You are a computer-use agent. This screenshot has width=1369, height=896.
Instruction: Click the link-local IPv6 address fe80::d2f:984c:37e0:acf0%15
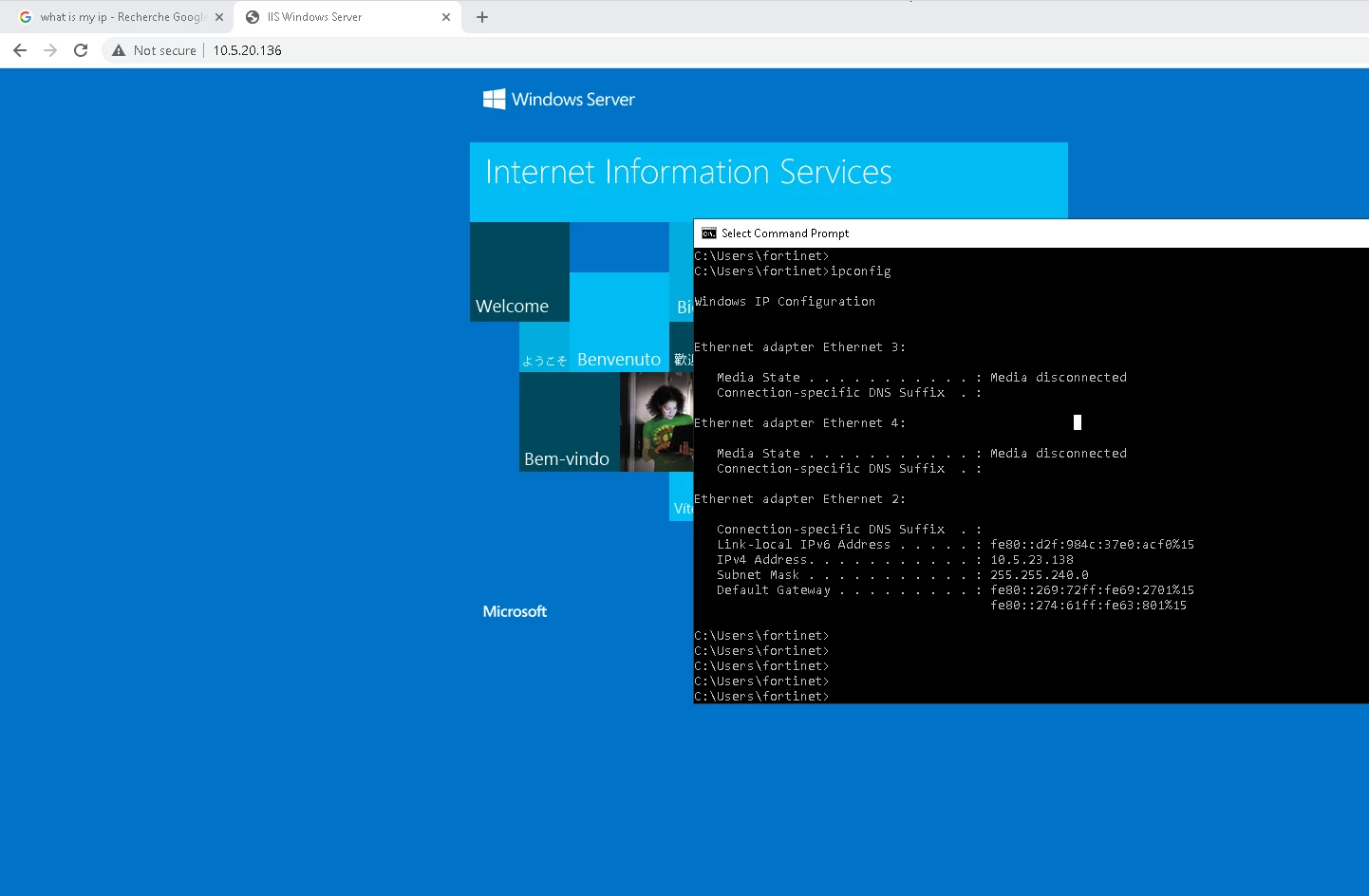(x=1092, y=545)
